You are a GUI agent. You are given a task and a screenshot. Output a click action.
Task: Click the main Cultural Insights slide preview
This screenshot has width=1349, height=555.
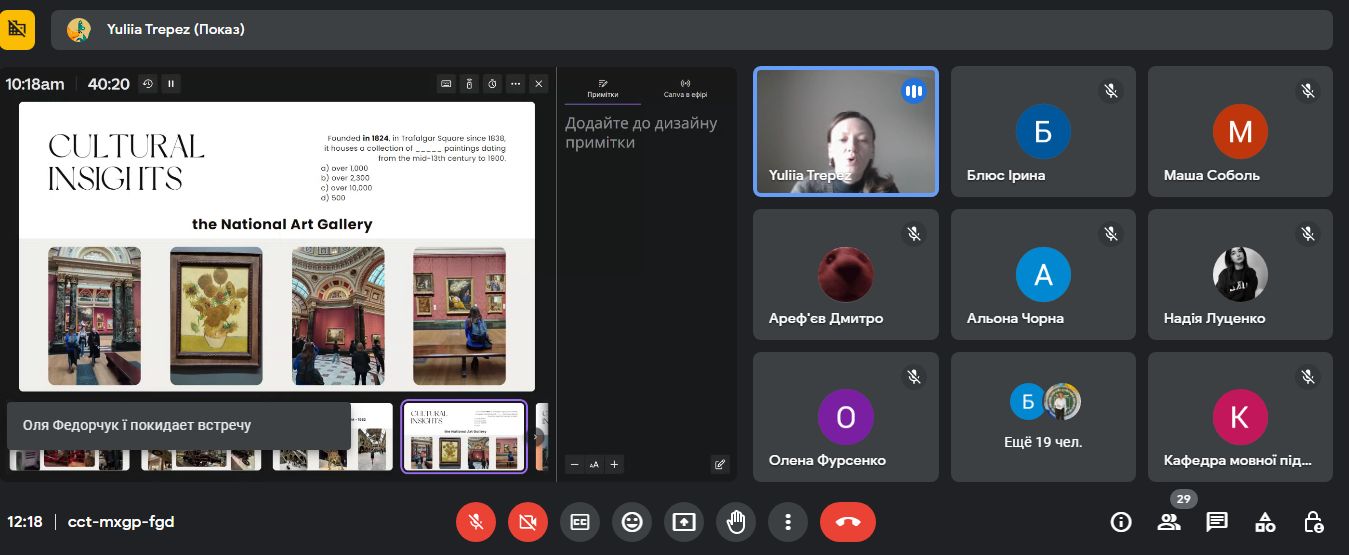click(x=277, y=246)
